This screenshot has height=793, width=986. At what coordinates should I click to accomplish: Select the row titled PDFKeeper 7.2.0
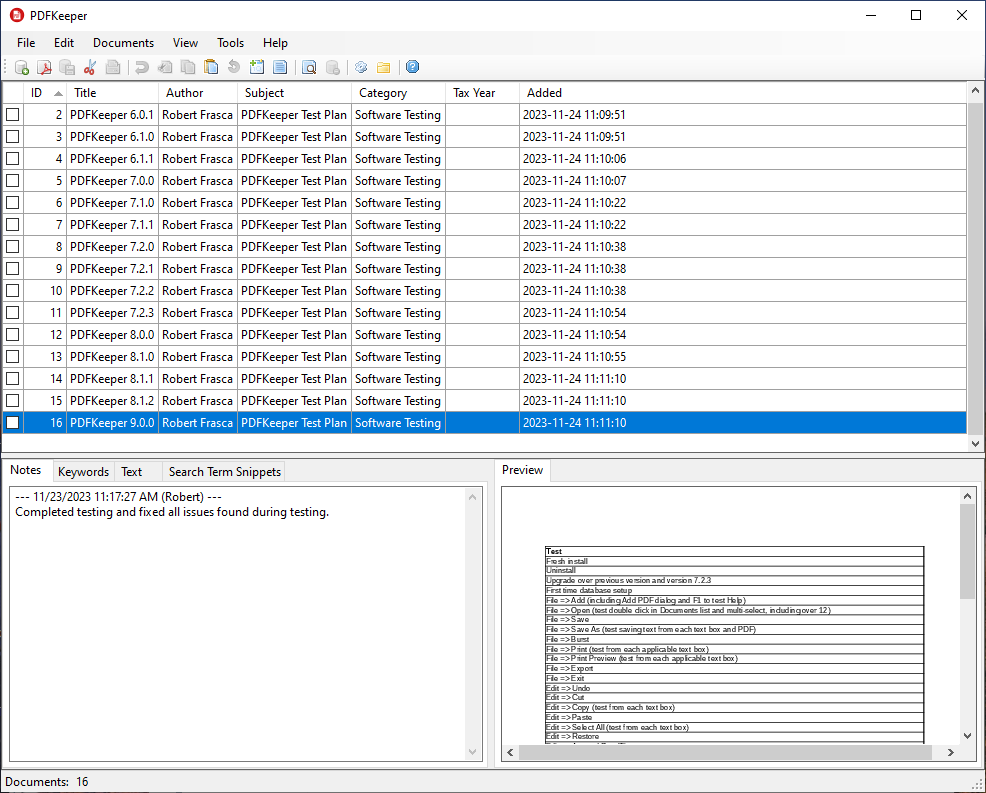click(484, 247)
